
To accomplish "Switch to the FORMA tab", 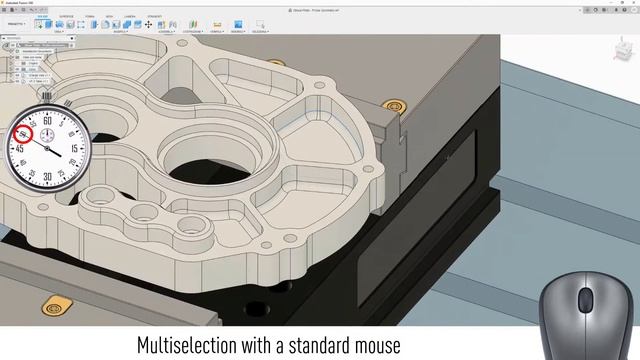I will pos(90,17).
